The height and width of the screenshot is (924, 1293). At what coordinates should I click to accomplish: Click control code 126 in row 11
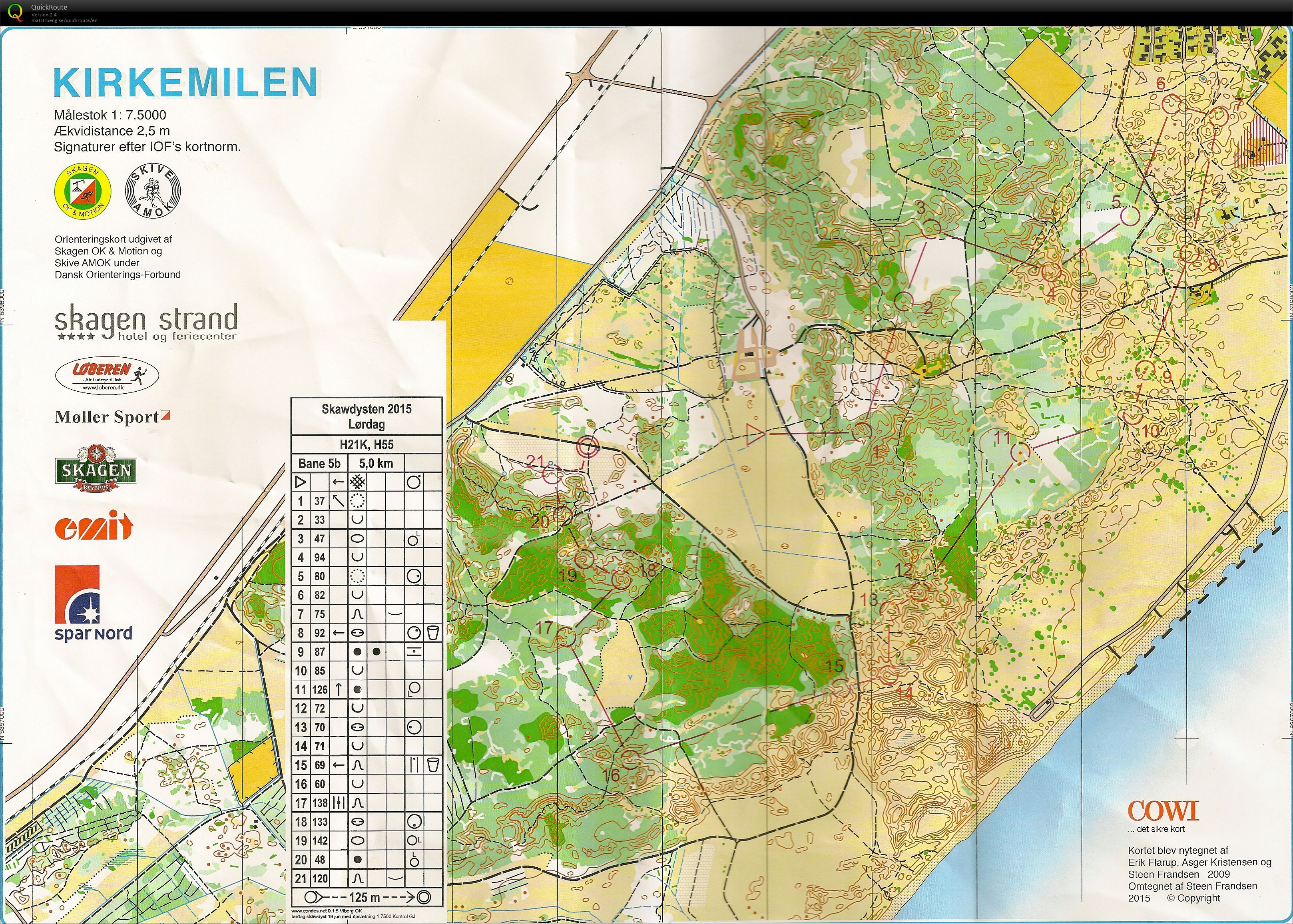[320, 689]
